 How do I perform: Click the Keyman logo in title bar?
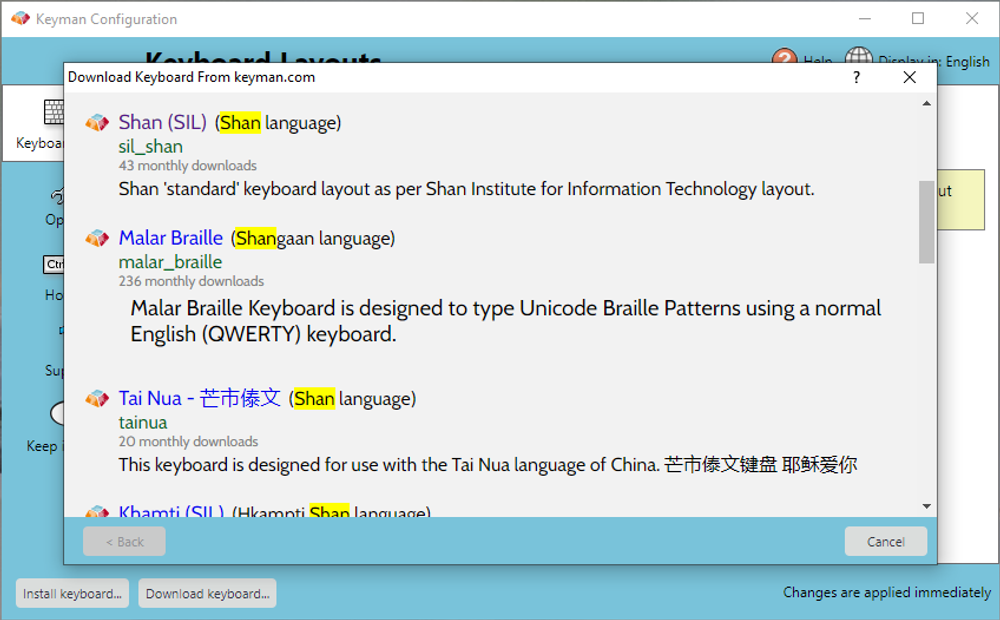coord(20,18)
